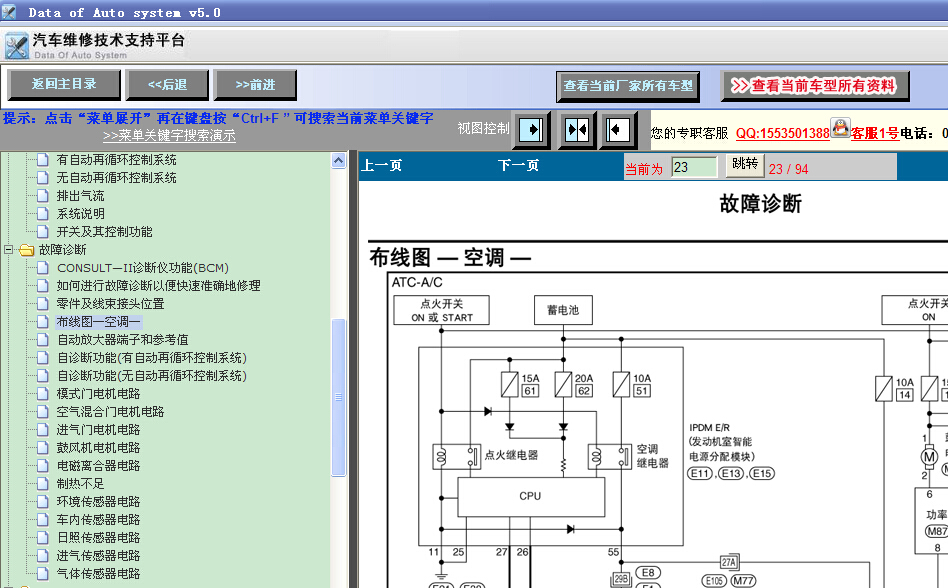Click the CPU block in wiring diagram
The image size is (948, 588).
[x=531, y=497]
